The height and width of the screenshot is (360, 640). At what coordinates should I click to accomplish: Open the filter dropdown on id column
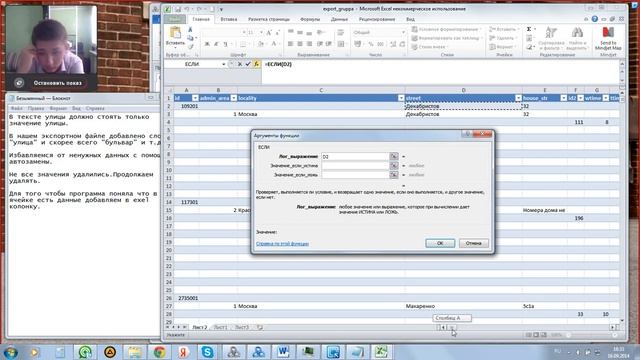195,98
